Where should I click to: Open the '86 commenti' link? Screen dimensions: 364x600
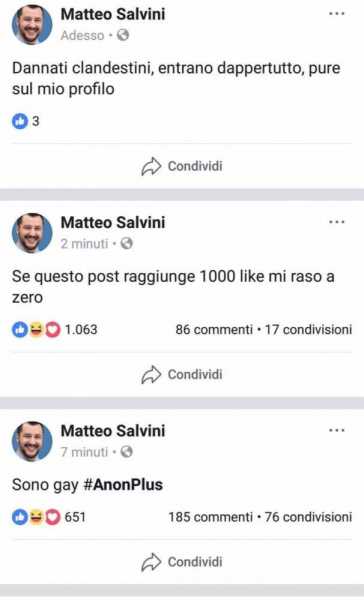(x=214, y=329)
